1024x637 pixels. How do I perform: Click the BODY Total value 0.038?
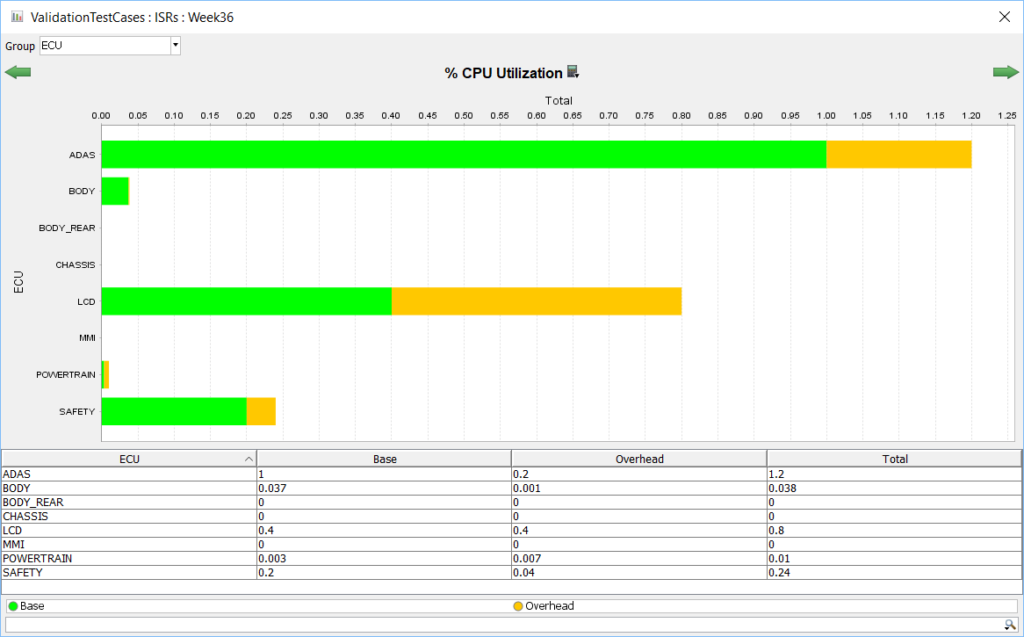click(x=782, y=488)
